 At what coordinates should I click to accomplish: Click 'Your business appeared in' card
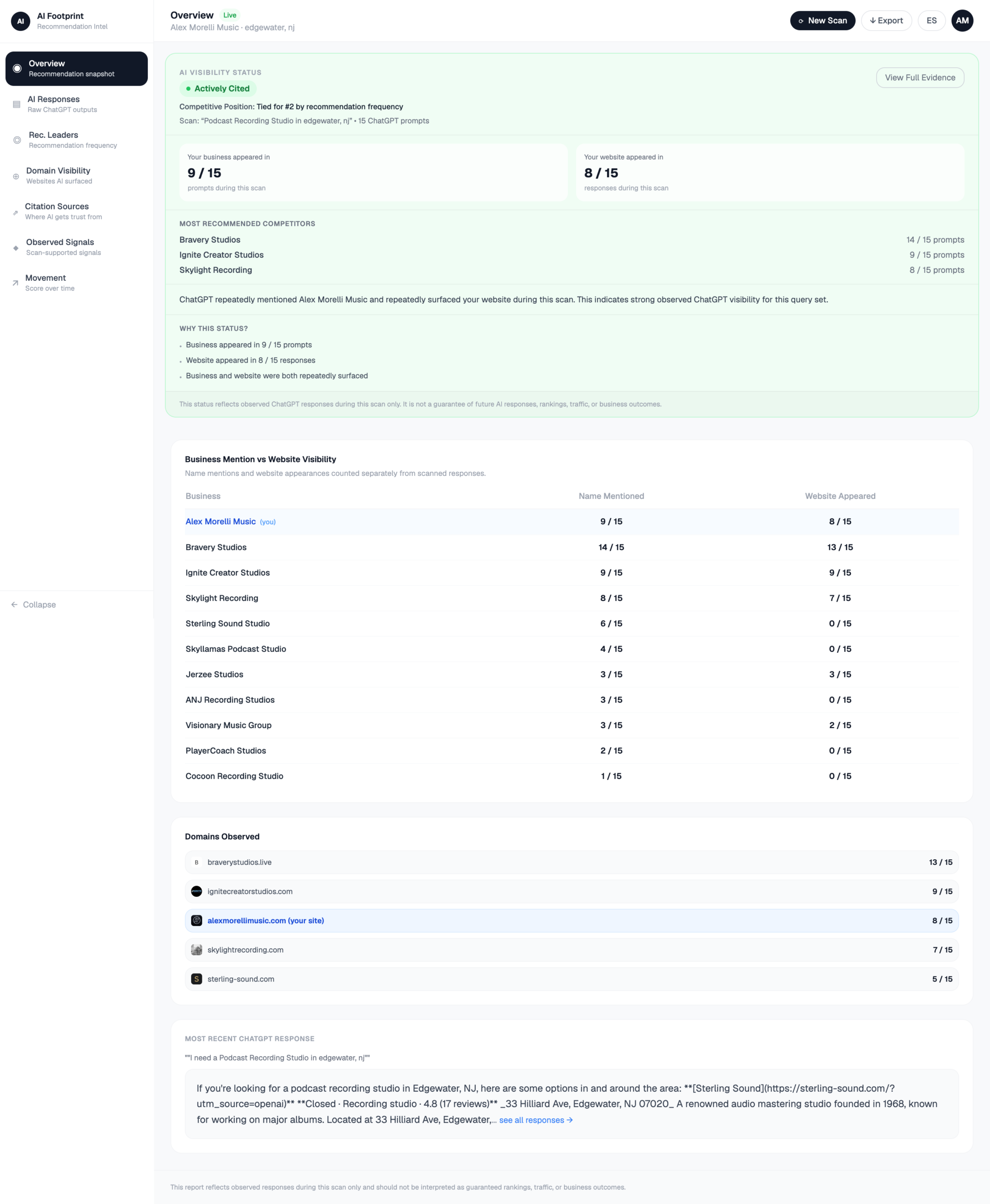374,172
